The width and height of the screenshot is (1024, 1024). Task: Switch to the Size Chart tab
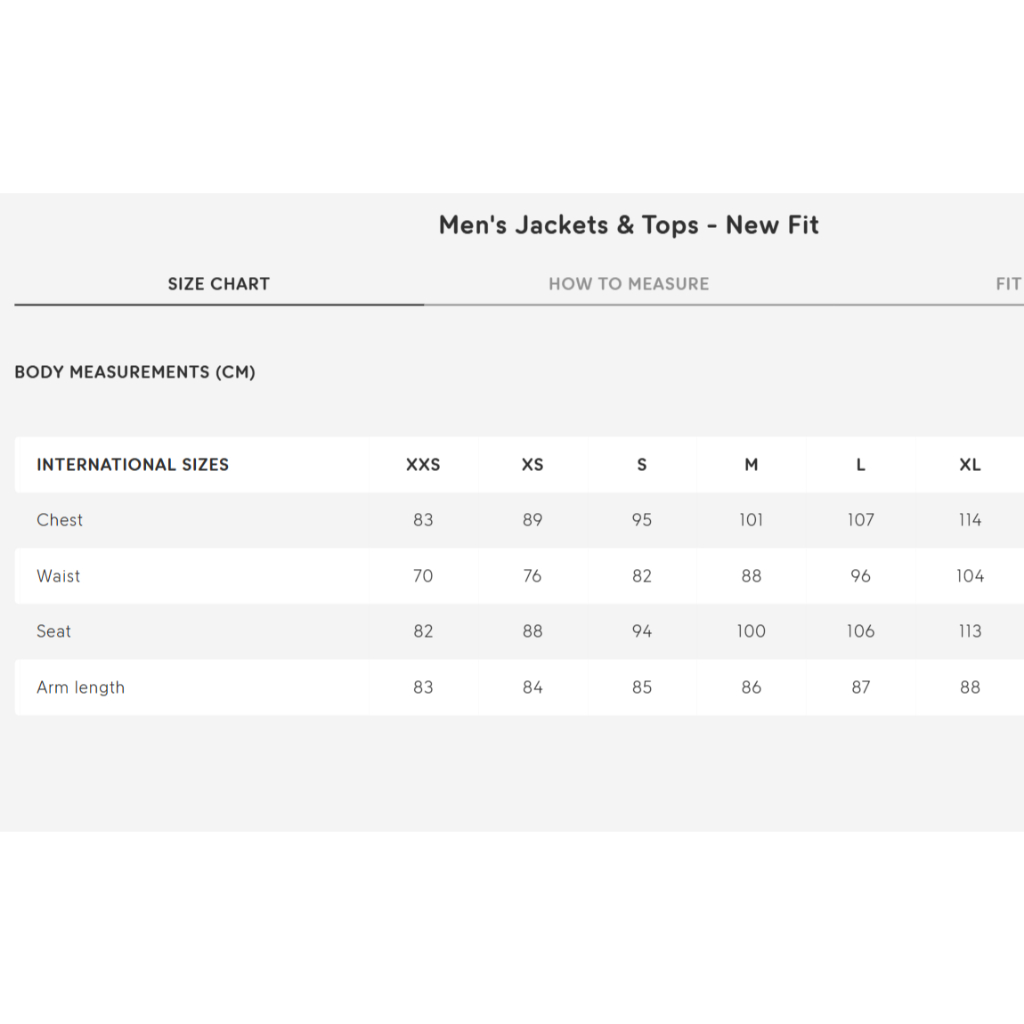pyautogui.click(x=219, y=284)
